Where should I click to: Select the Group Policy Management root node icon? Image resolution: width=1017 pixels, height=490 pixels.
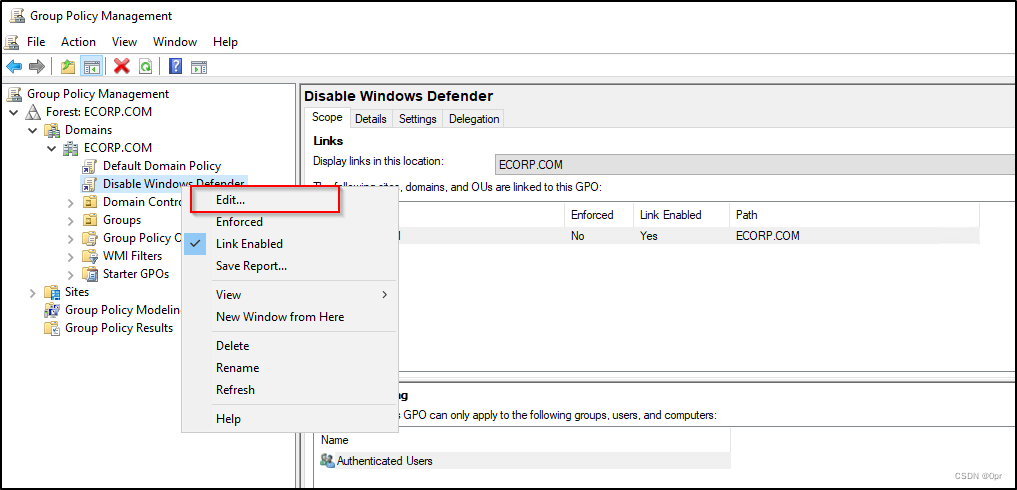pyautogui.click(x=14, y=94)
